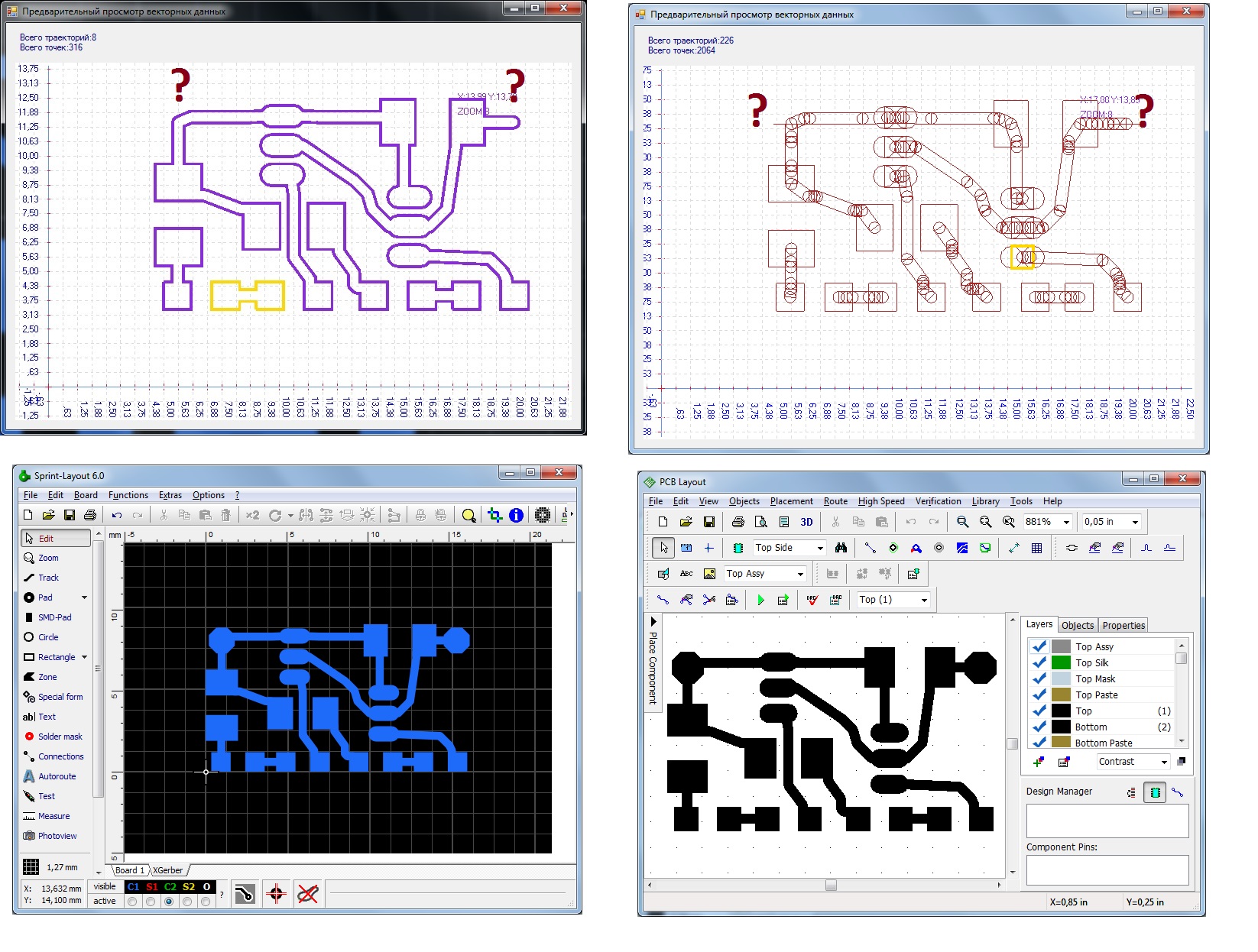Screen dimensions: 1258x952
Task: Click the binoculars find icon in PCB Layout
Action: [841, 548]
